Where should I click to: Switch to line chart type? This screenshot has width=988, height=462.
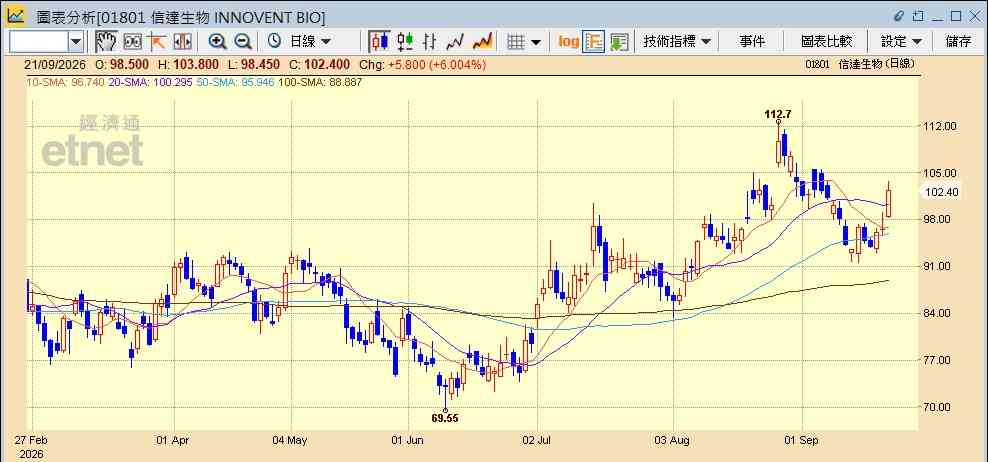coord(455,42)
